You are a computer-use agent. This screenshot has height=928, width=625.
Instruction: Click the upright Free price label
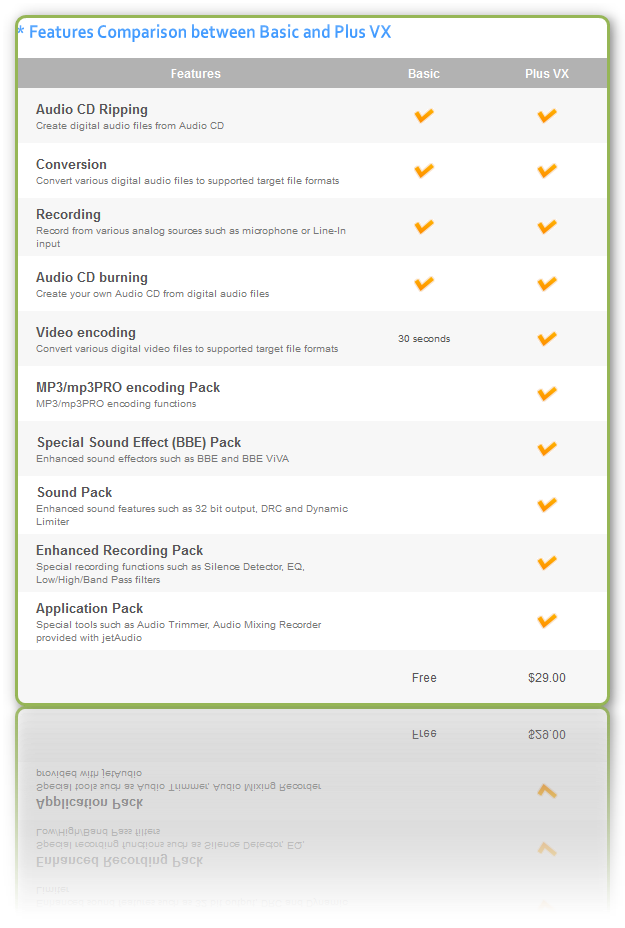424,678
